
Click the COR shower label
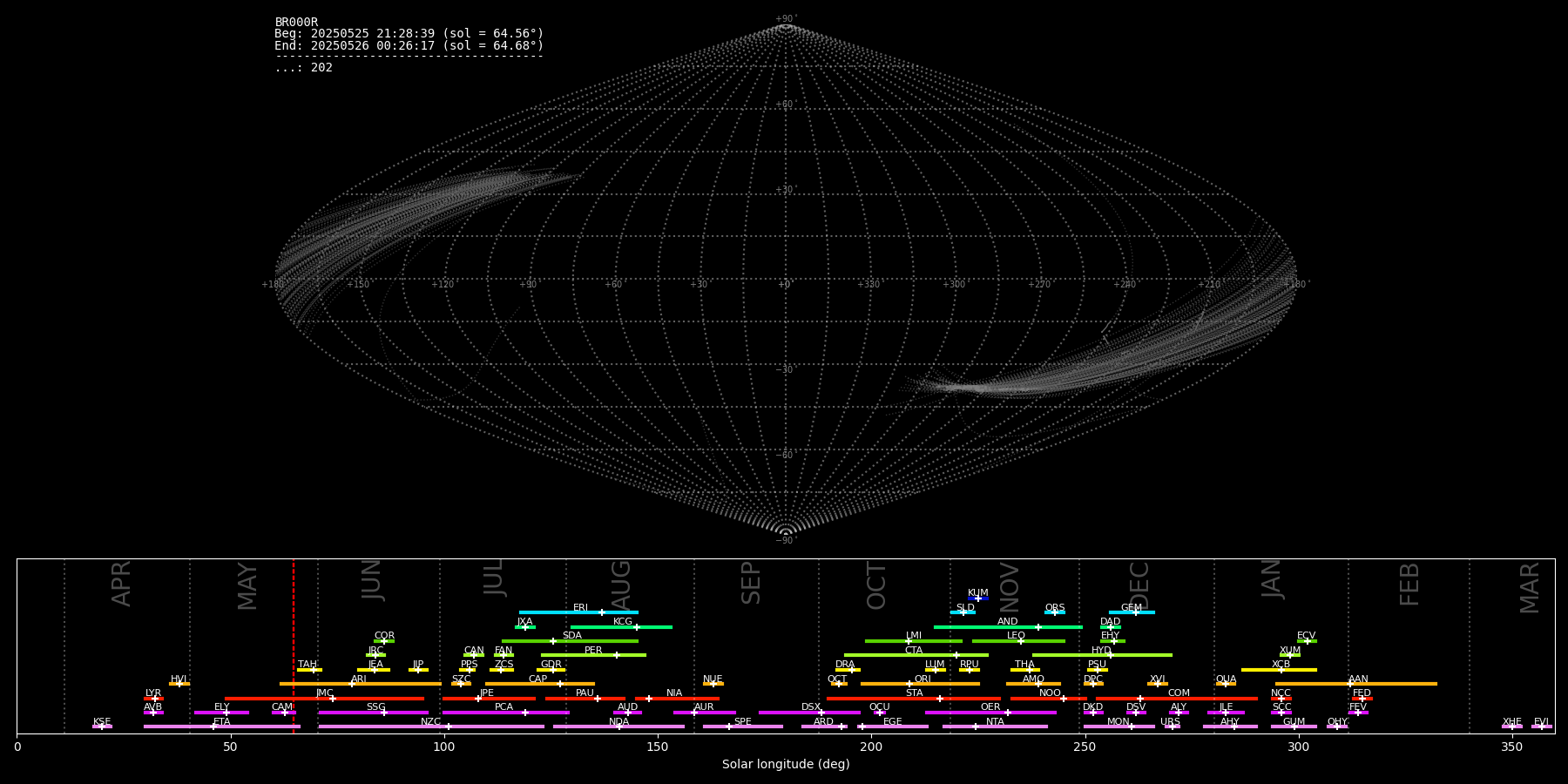[x=384, y=636]
